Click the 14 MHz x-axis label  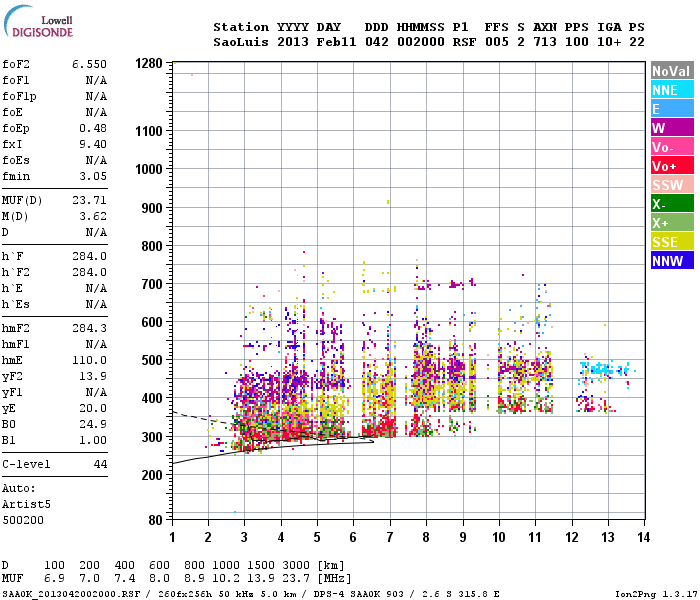tap(643, 537)
